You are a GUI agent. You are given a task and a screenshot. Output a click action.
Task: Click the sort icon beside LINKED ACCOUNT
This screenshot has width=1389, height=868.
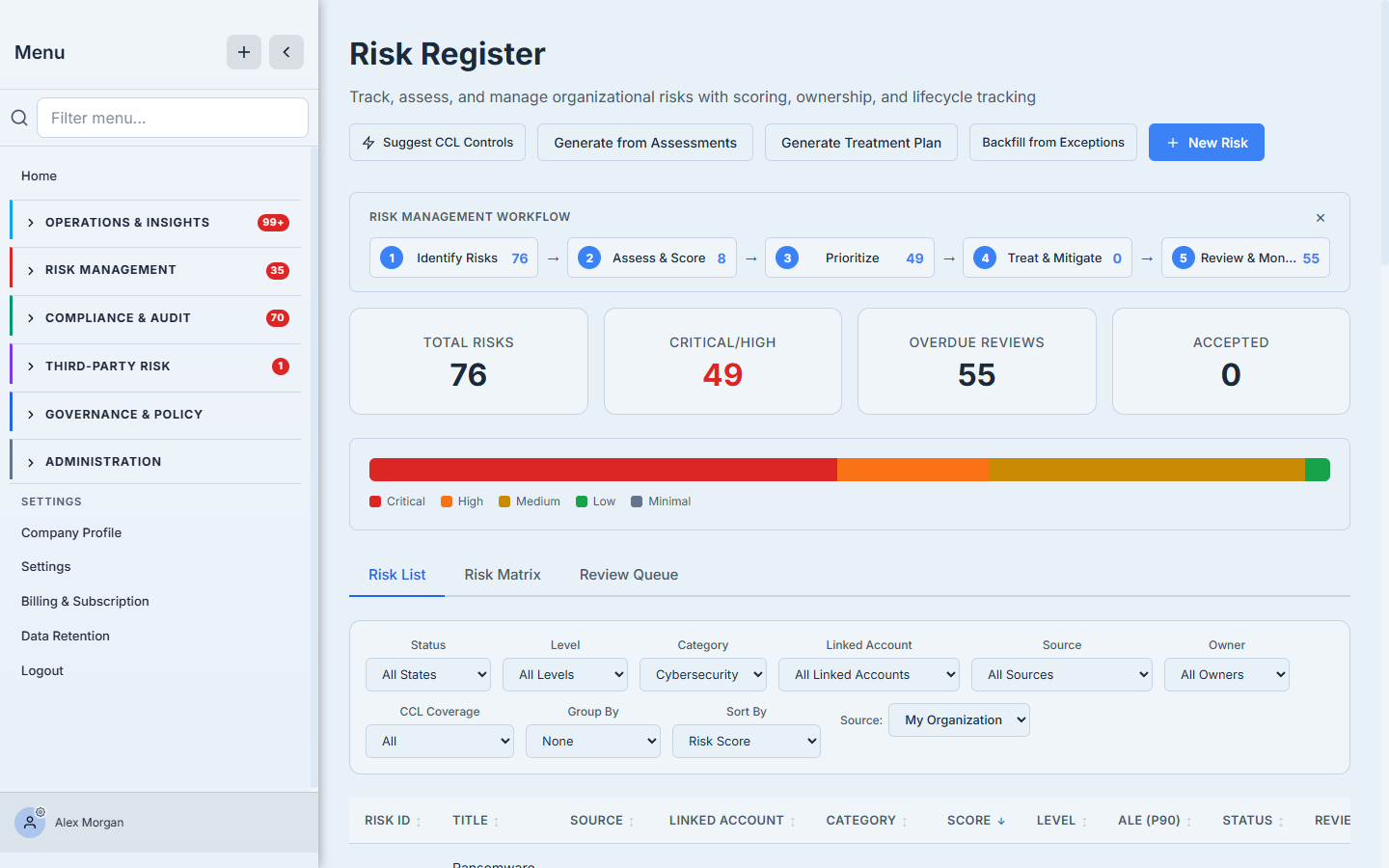(x=793, y=822)
